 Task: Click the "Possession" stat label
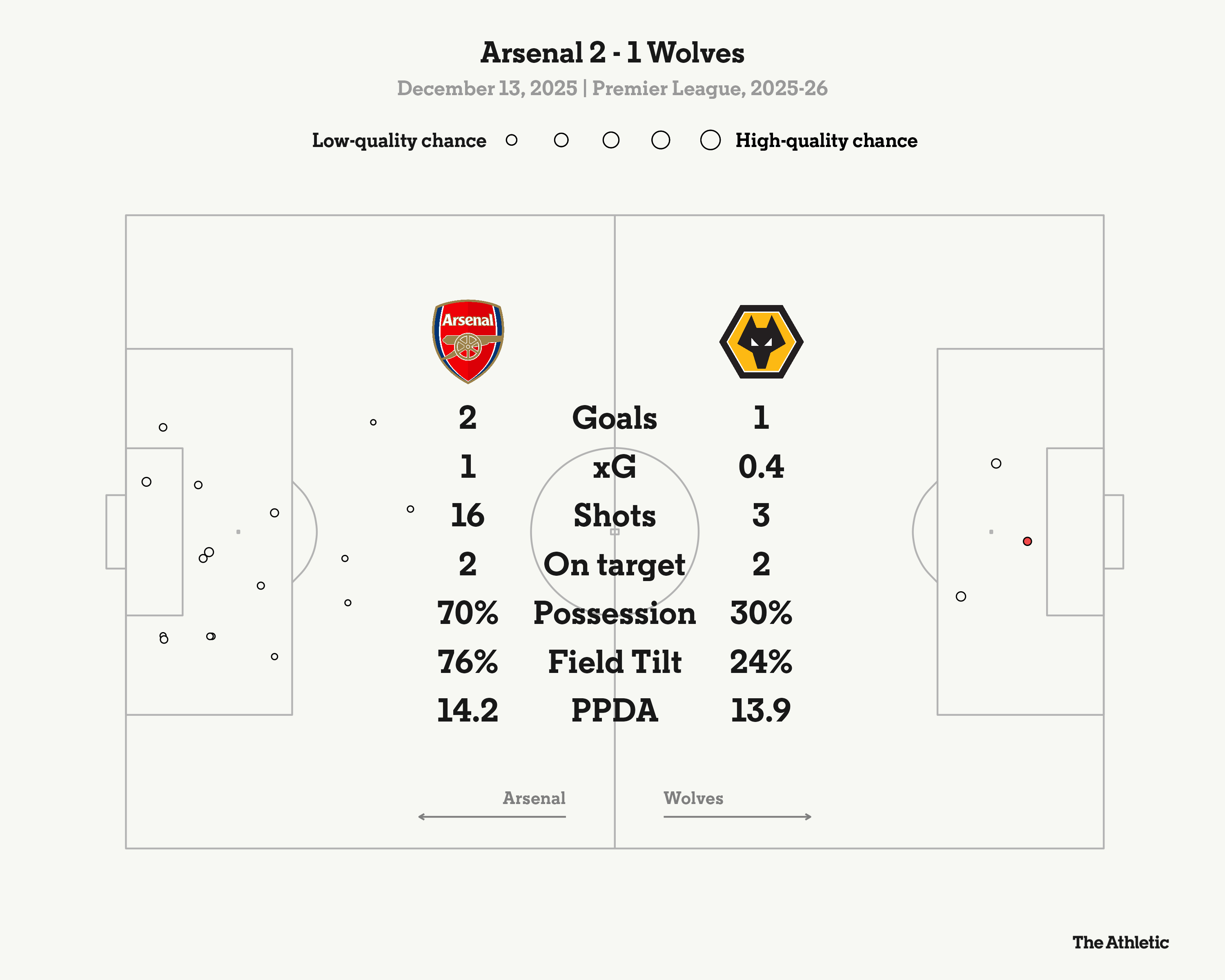pos(614,614)
